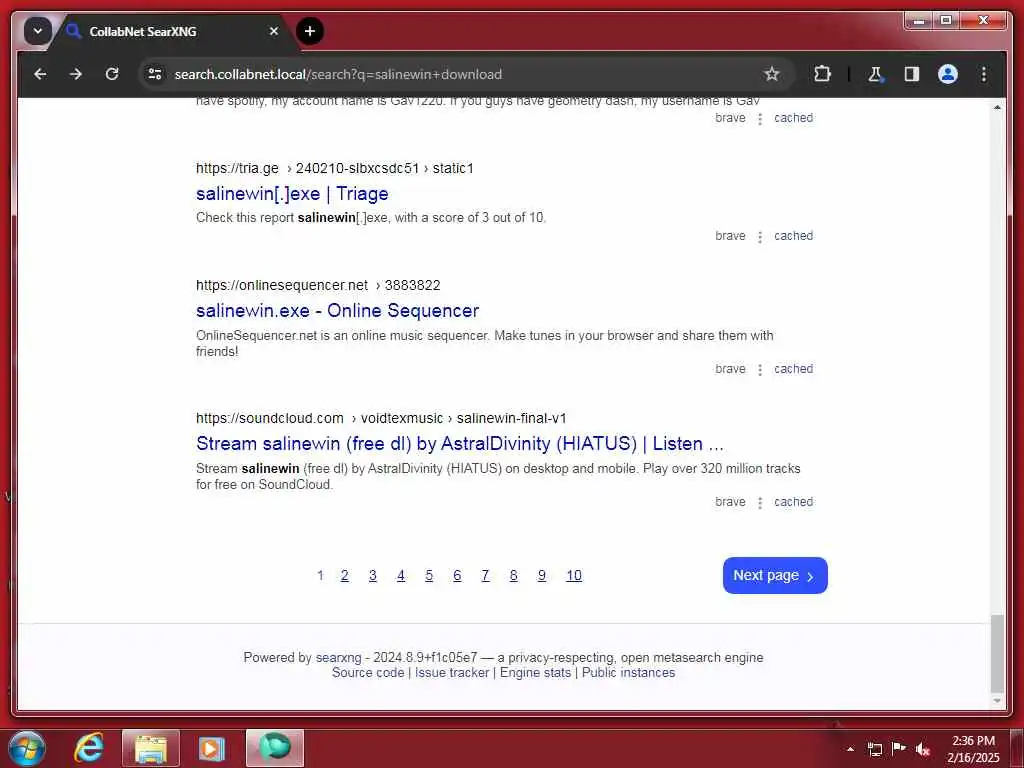Click the Next page button
The image size is (1024, 768).
[775, 576]
